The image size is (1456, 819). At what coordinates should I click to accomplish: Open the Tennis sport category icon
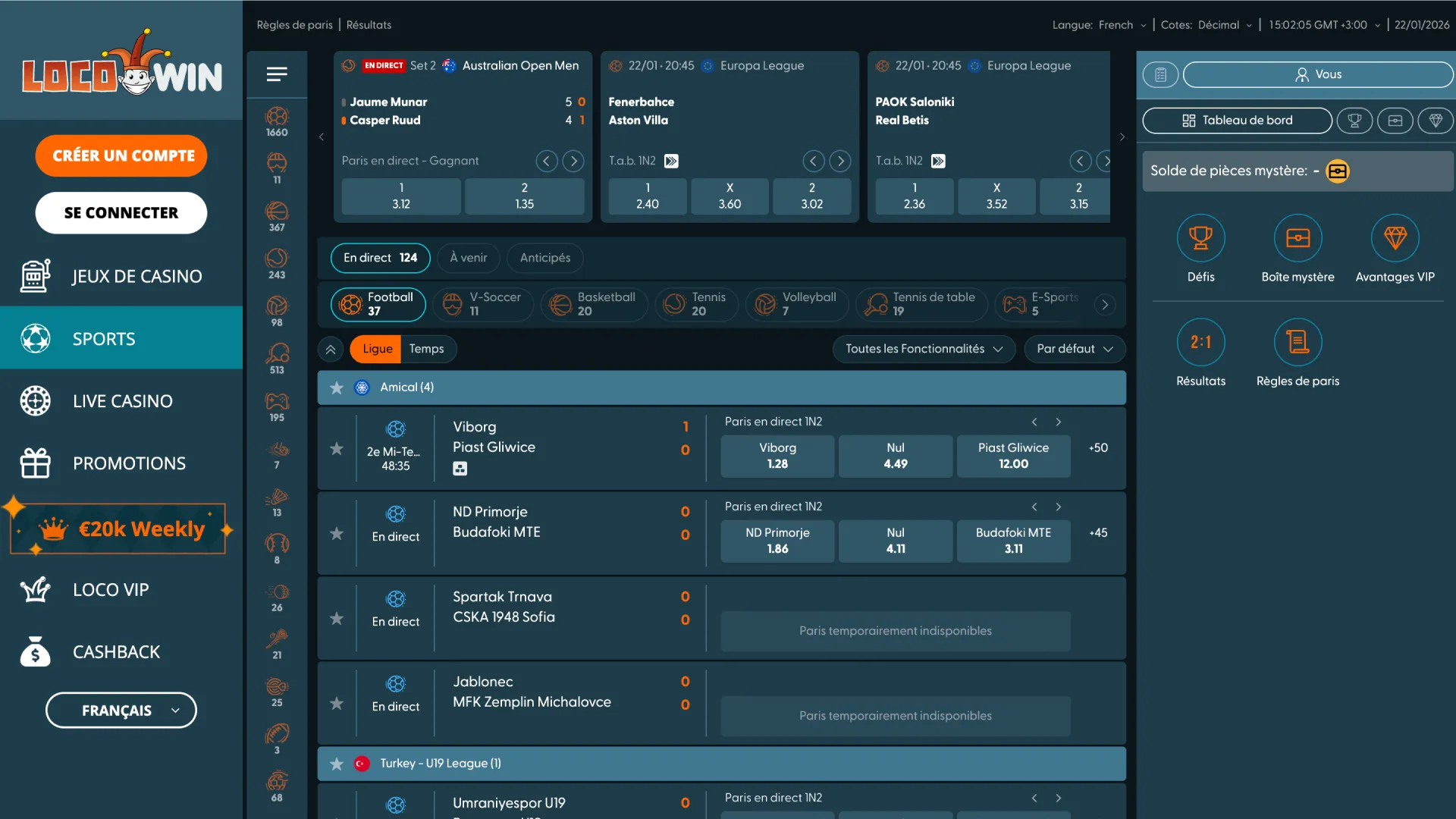pyautogui.click(x=276, y=258)
